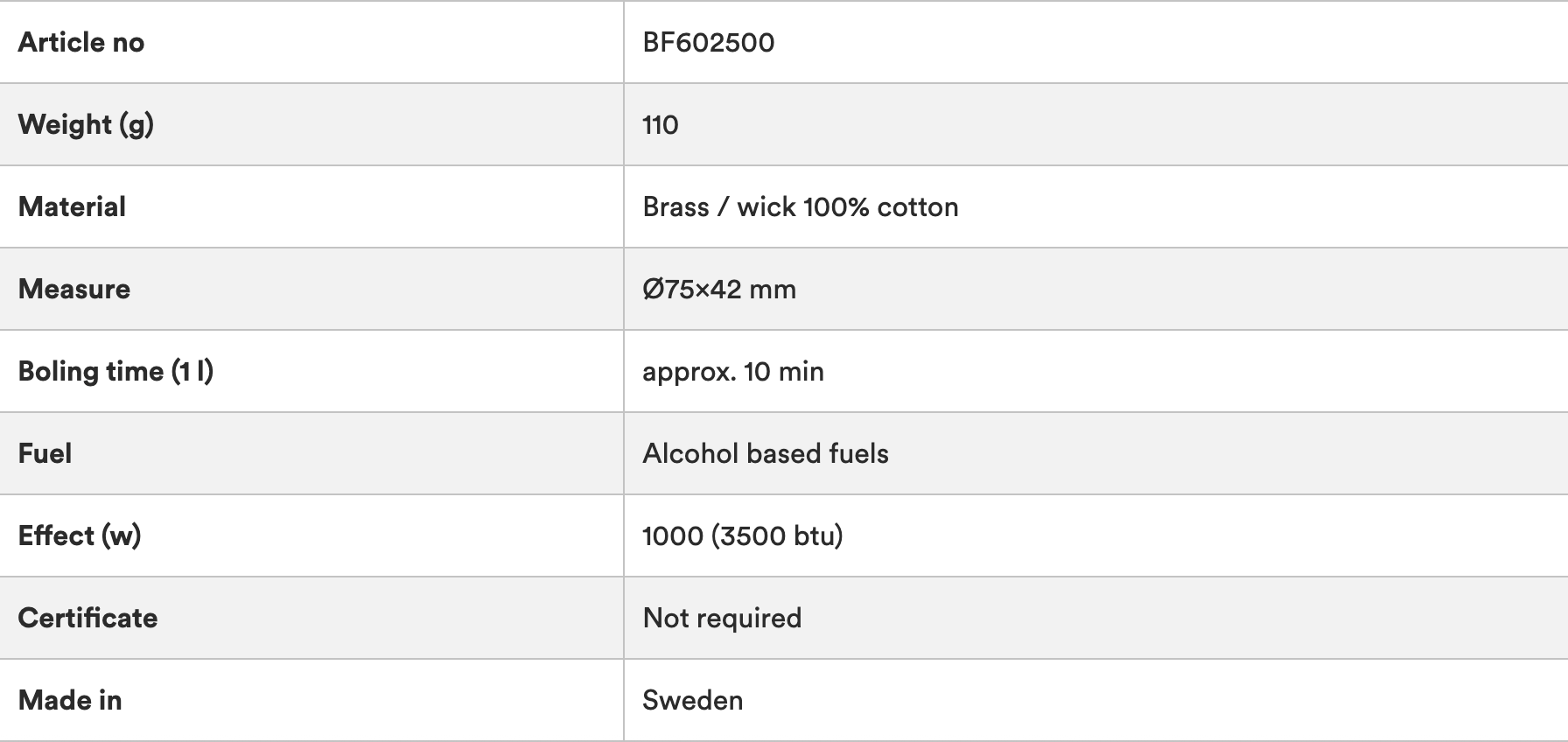Select the weight value 110
Viewport: 1568px width, 742px height.
(x=660, y=125)
